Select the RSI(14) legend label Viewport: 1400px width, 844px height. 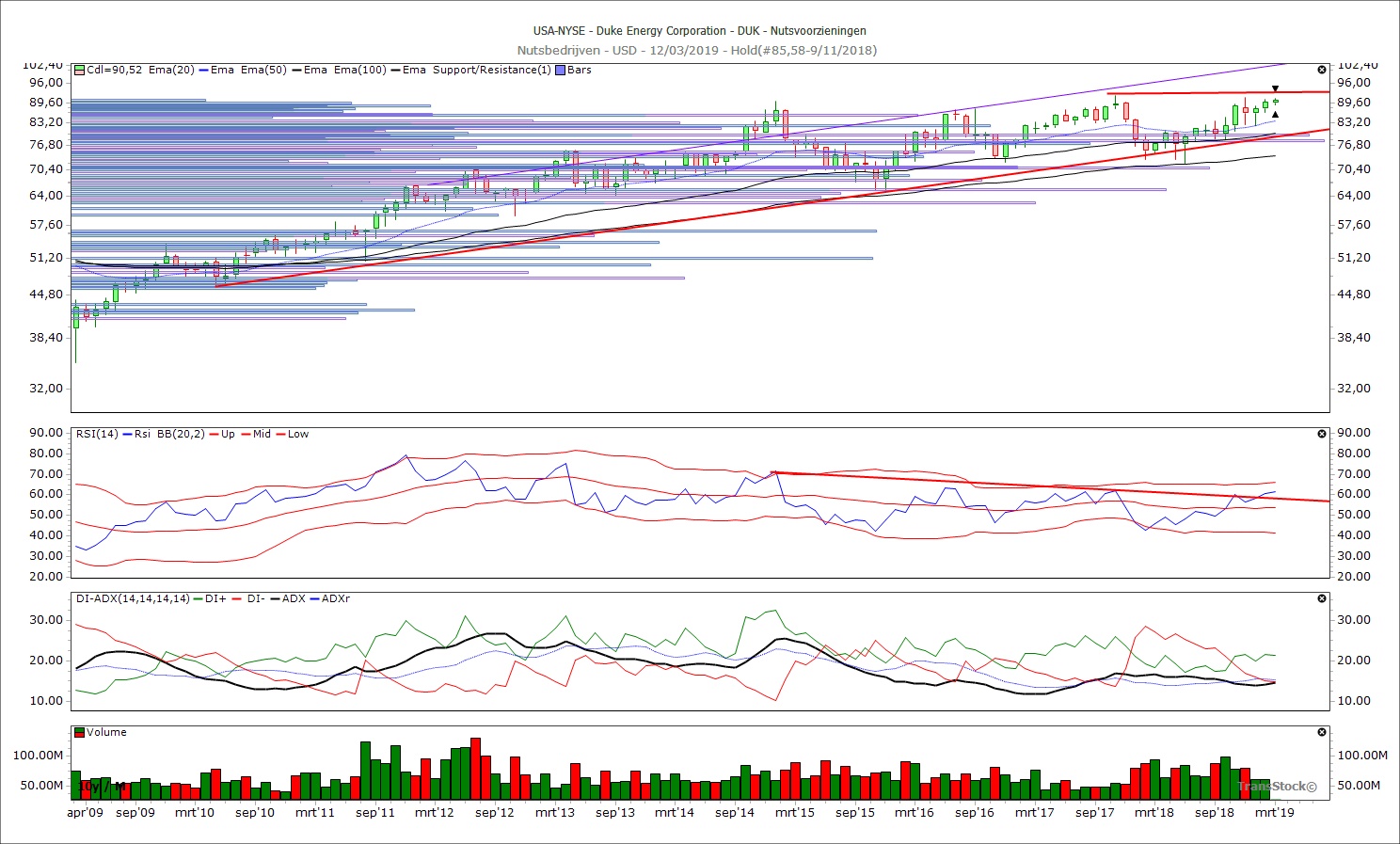pos(97,434)
